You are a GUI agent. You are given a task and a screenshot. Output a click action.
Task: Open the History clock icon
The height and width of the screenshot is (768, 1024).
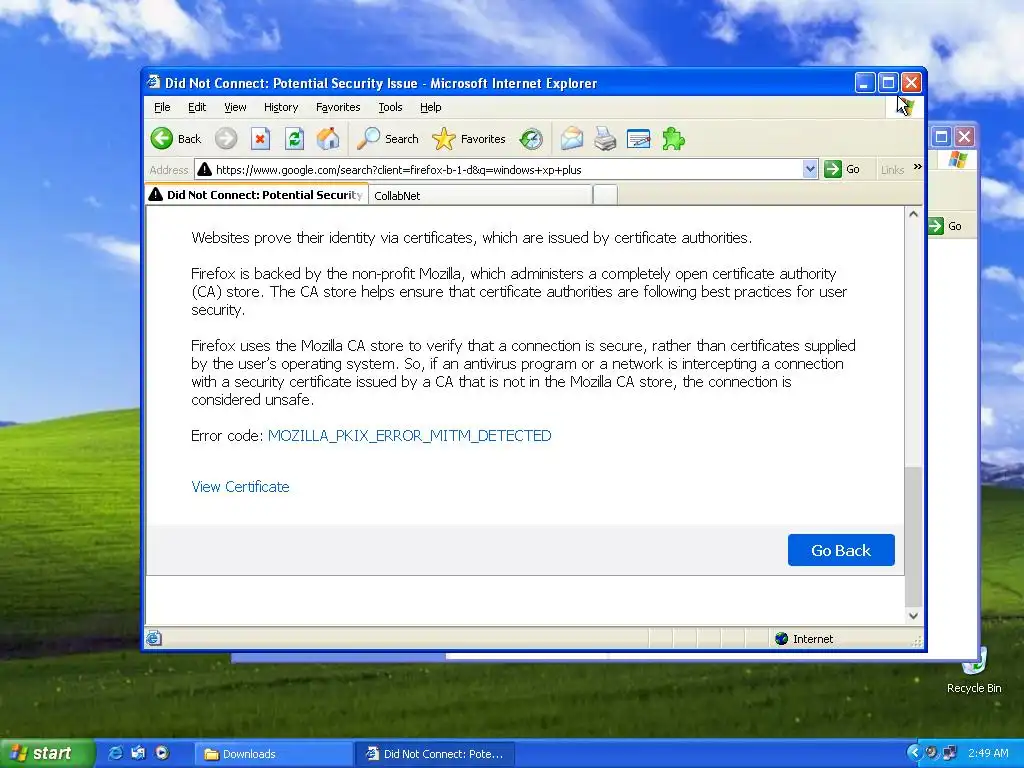[531, 138]
